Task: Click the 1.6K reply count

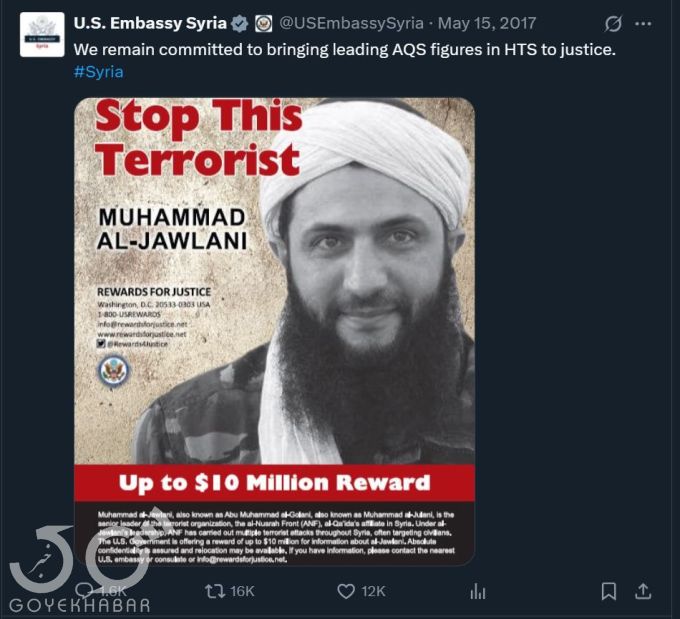Action: (113, 591)
